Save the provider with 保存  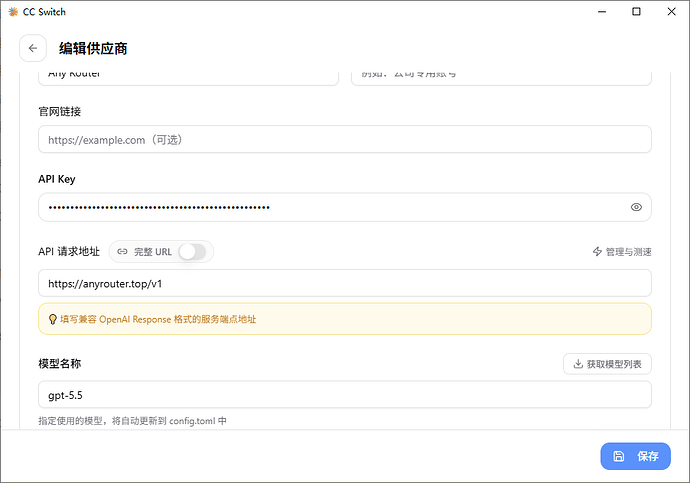pyautogui.click(x=635, y=456)
